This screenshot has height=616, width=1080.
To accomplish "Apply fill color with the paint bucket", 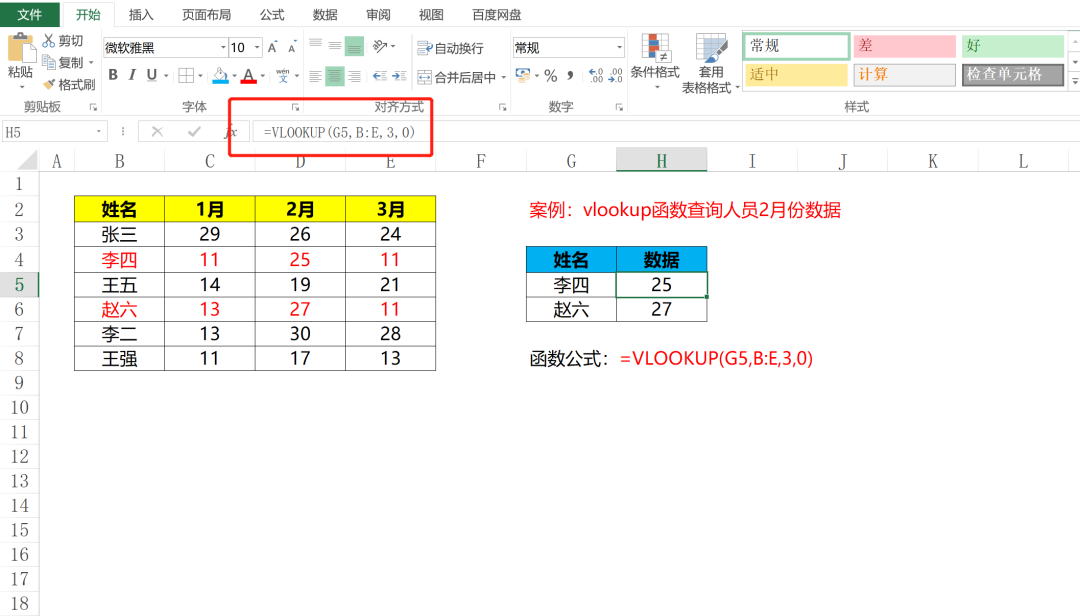I will point(220,75).
